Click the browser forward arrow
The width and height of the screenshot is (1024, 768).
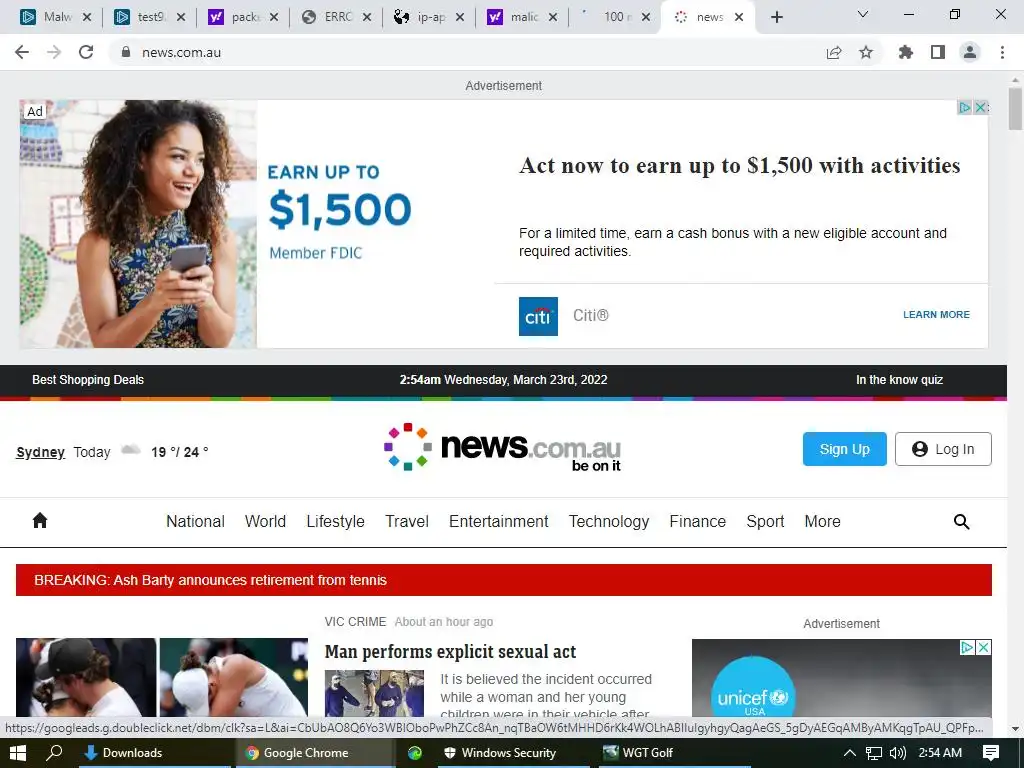(54, 52)
